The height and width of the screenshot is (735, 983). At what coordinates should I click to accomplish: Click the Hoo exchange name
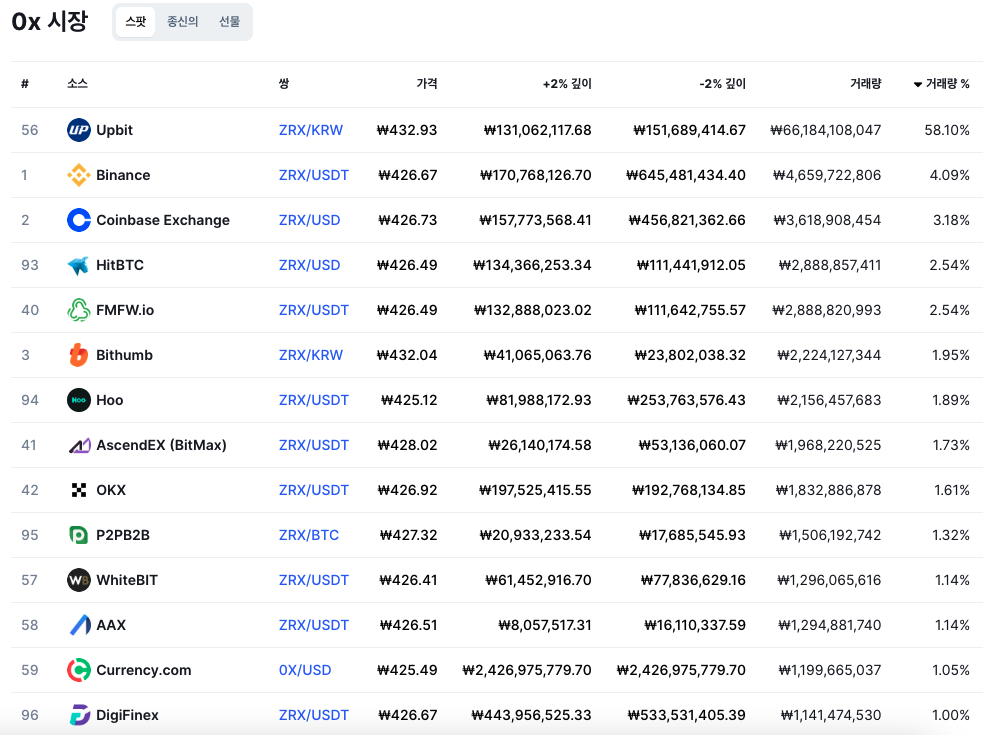[x=110, y=400]
